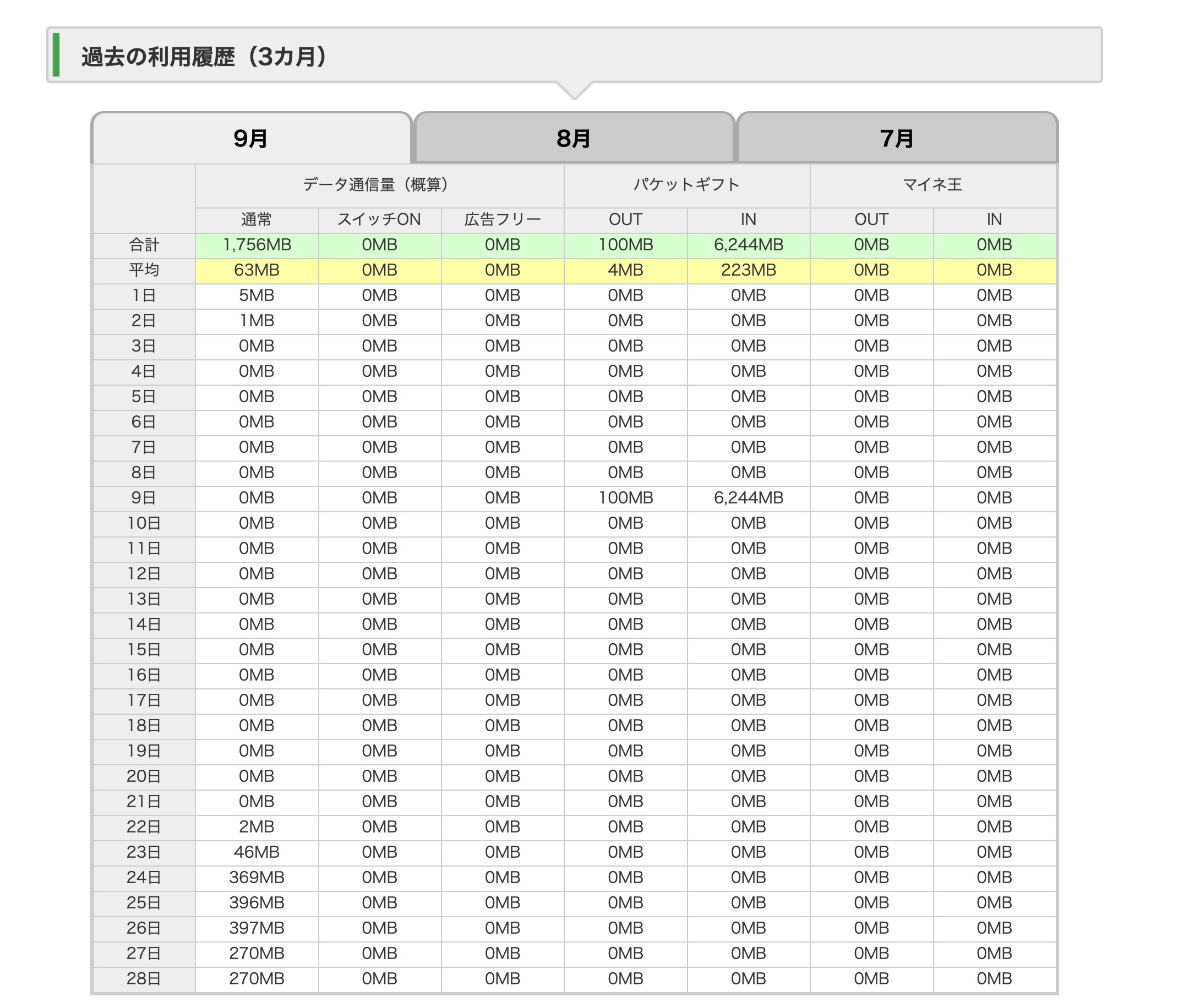Click the 28日 row label
This screenshot has width=1200, height=1008.
coord(144,979)
